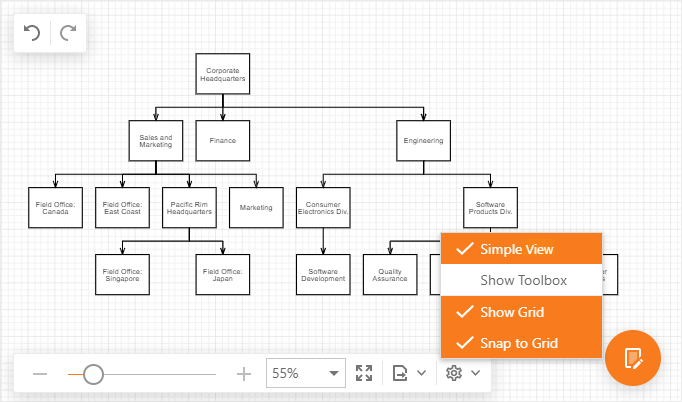Click the orange edit properties button

[x=633, y=358]
